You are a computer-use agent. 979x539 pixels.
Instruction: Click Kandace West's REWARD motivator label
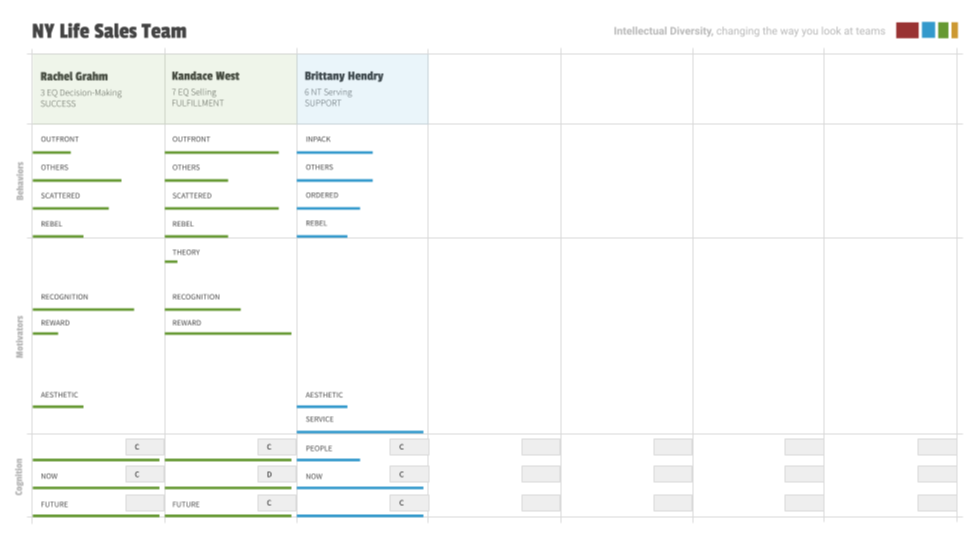186,323
